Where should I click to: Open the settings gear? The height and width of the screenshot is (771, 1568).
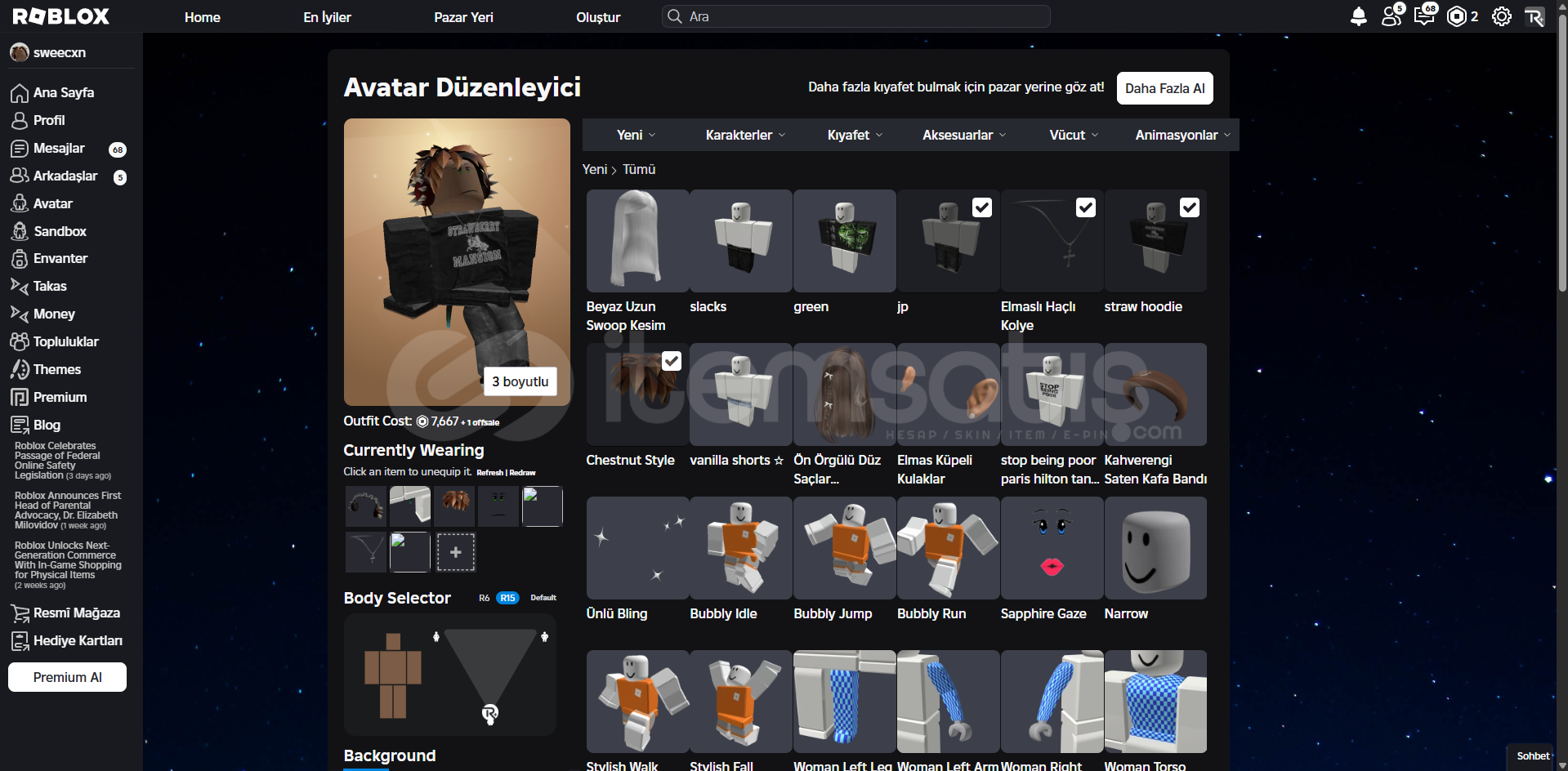coord(1501,16)
